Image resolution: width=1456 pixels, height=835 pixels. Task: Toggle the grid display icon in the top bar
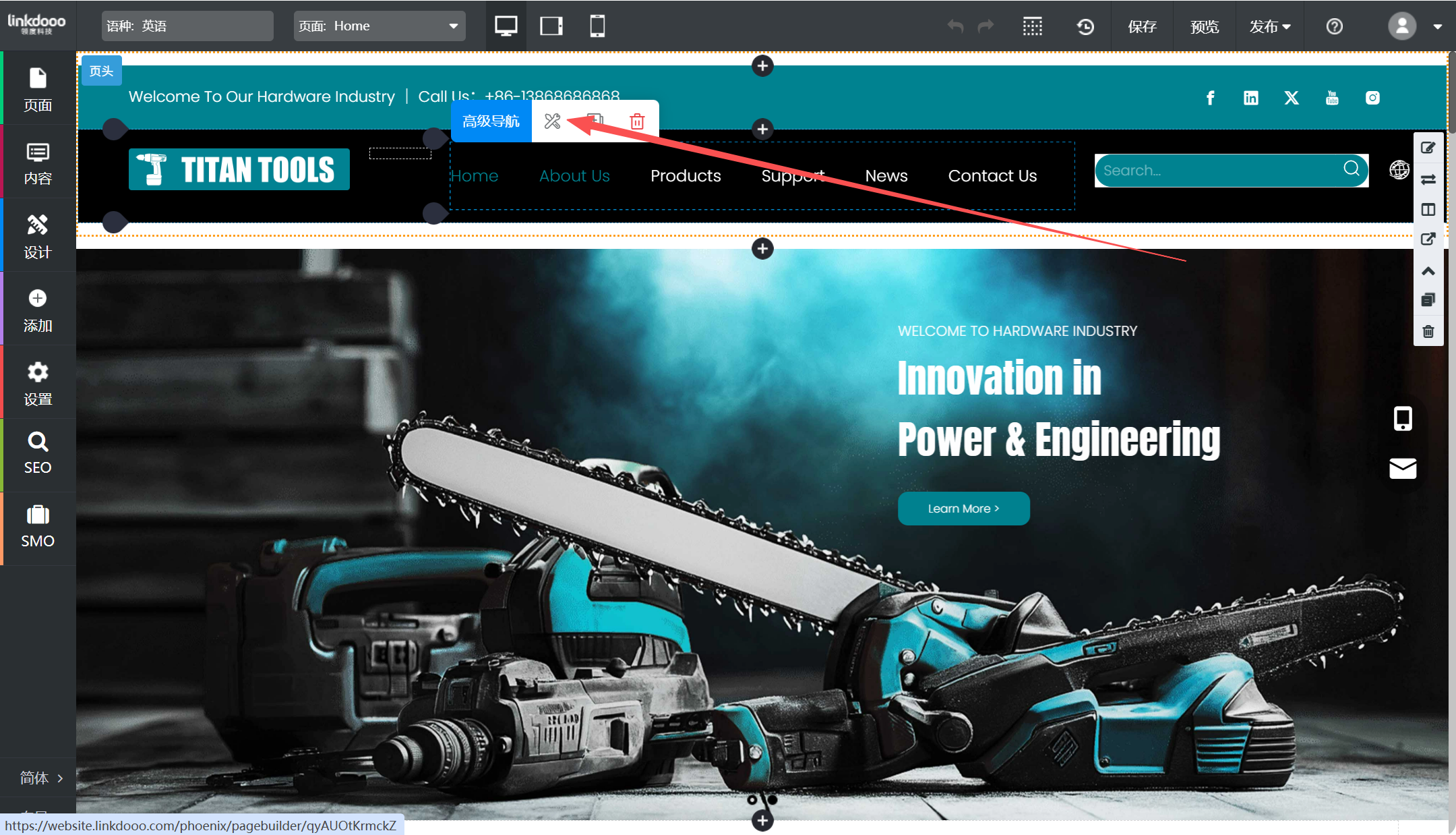1032,26
